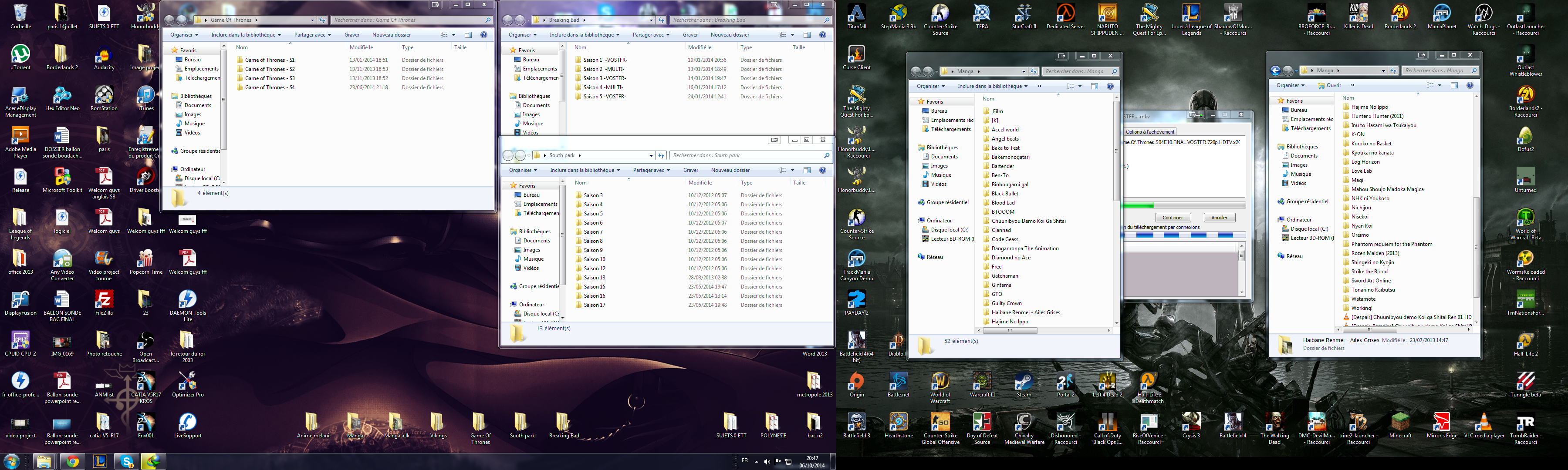1568x470 pixels.
Task: Focus search field in Game Of Thrones window
Action: (412, 20)
